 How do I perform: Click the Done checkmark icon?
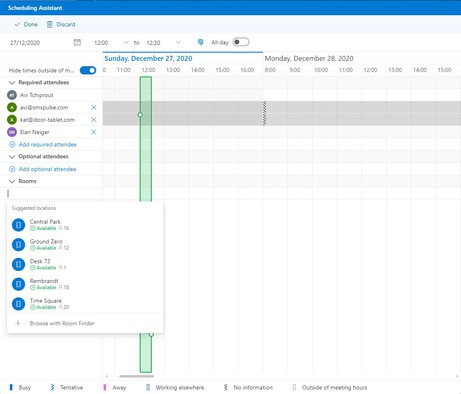coord(17,24)
